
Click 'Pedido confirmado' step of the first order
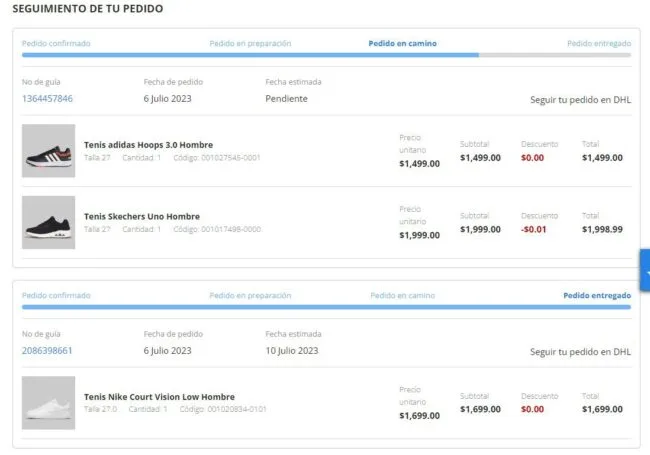point(56,44)
